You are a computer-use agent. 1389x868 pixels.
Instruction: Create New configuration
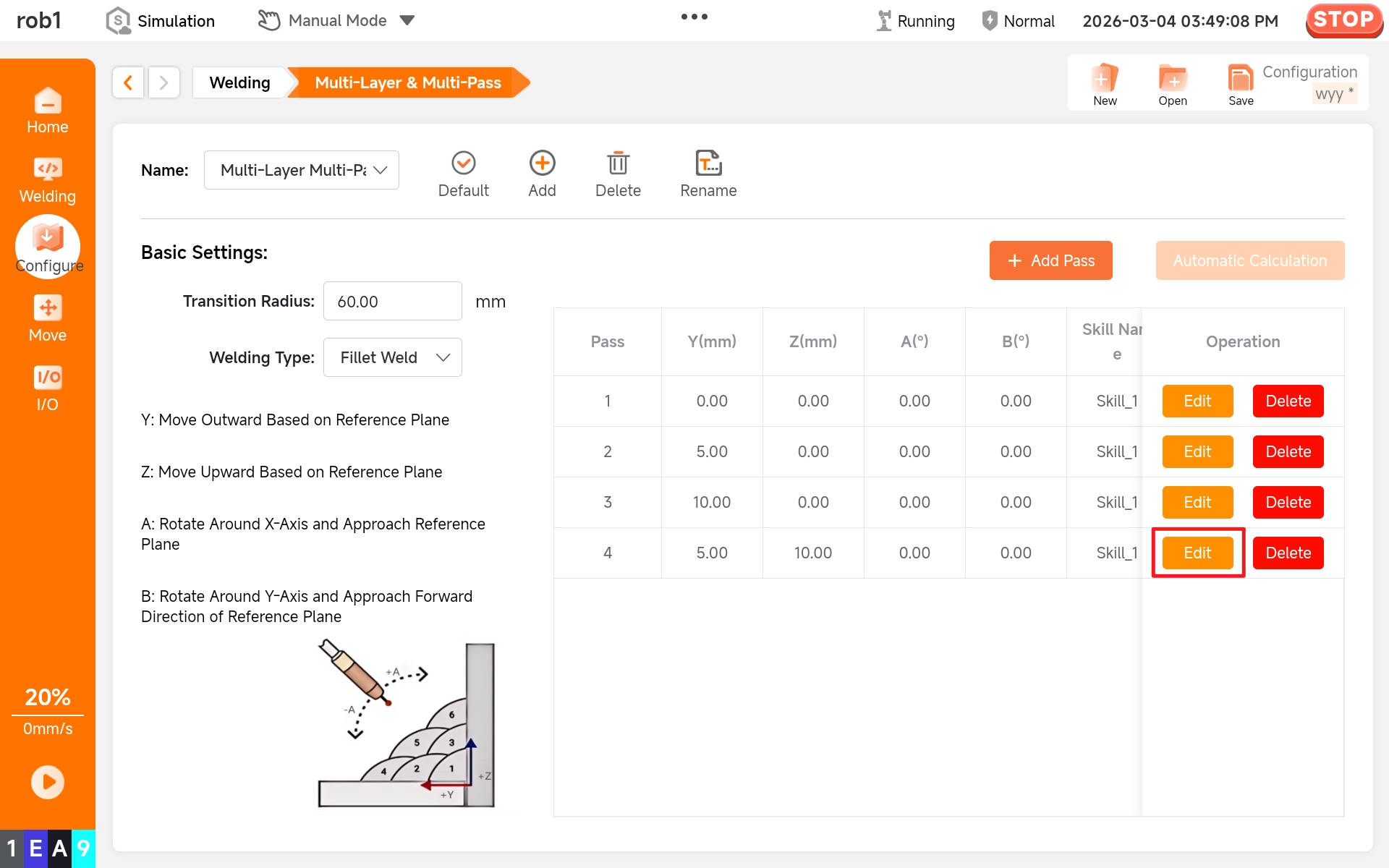[x=1105, y=84]
